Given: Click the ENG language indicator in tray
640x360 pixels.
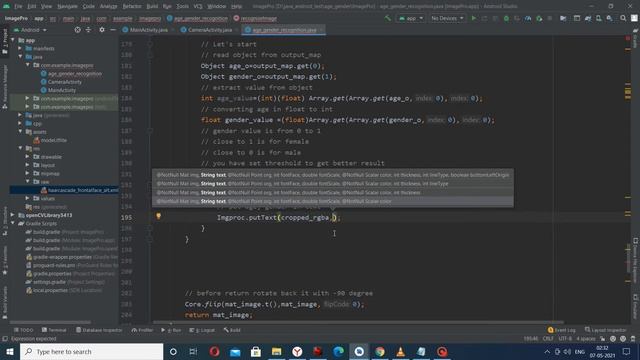Looking at the screenshot, I should click(x=580, y=351).
